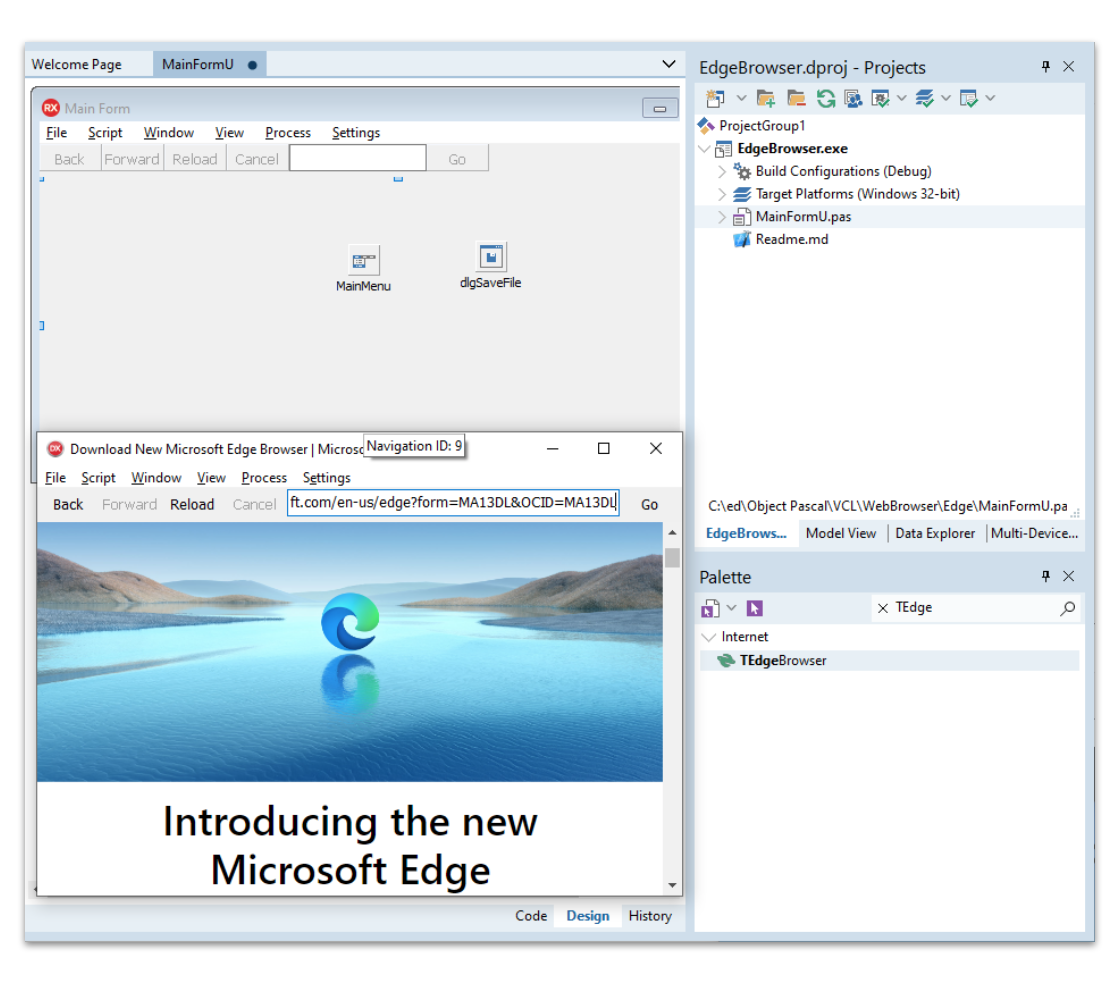Close the Palette panel
1116x988 pixels.
coord(1068,576)
